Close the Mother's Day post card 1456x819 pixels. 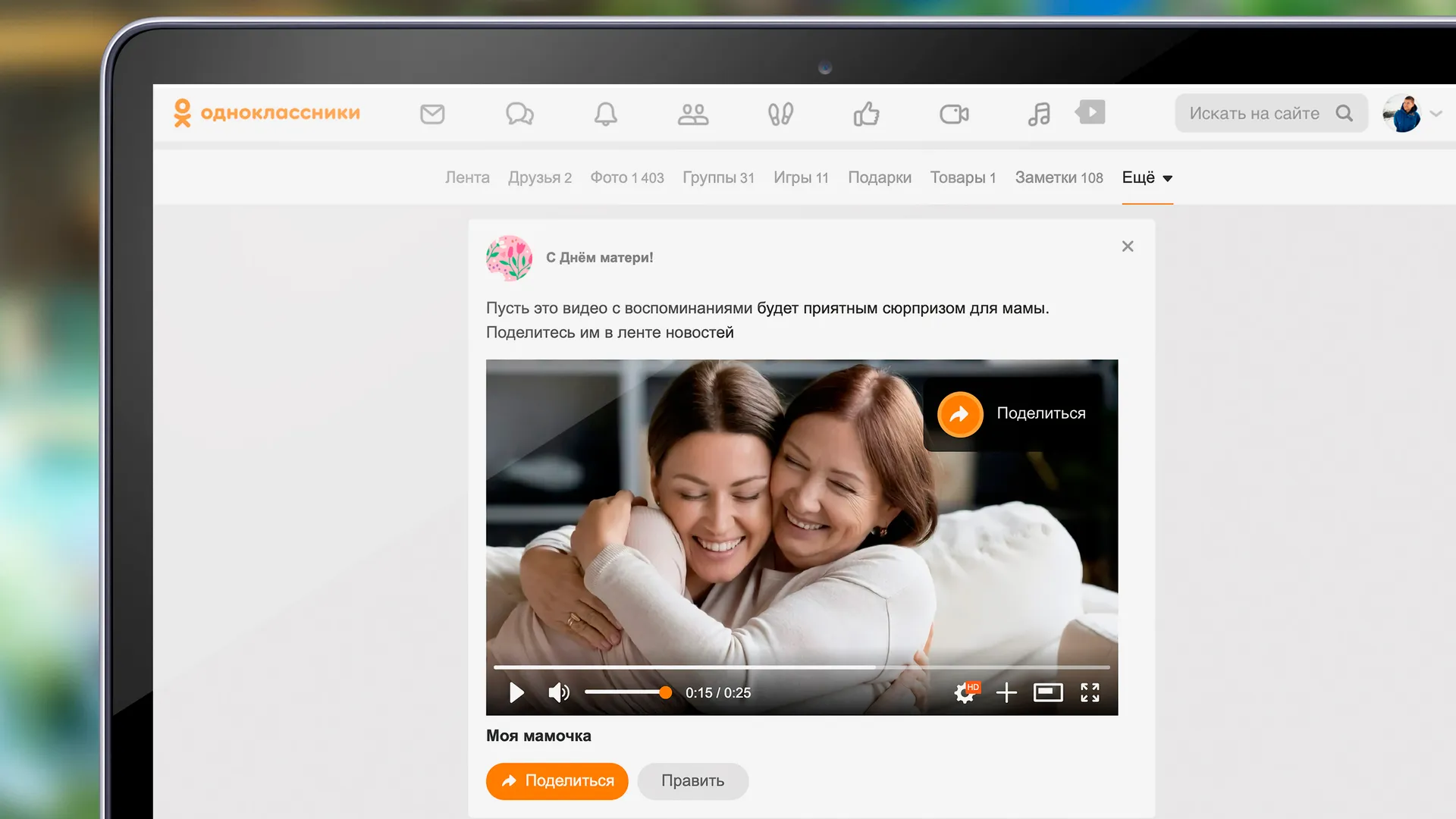pyautogui.click(x=1128, y=246)
